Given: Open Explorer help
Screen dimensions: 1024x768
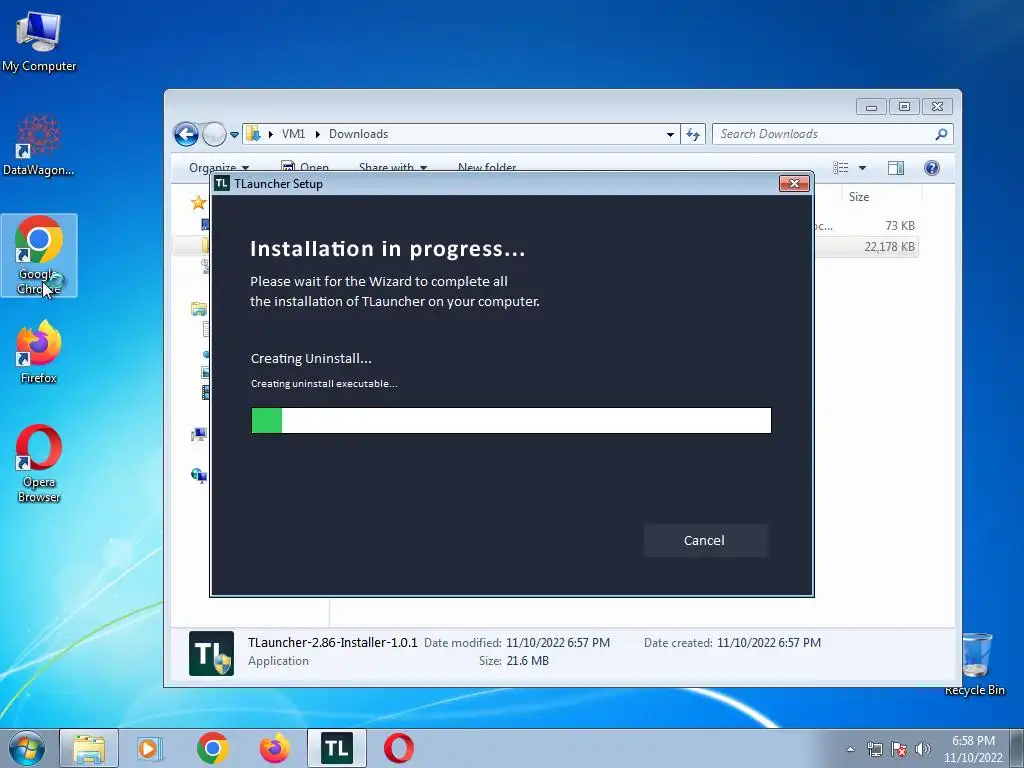Looking at the screenshot, I should pyautogui.click(x=932, y=168).
